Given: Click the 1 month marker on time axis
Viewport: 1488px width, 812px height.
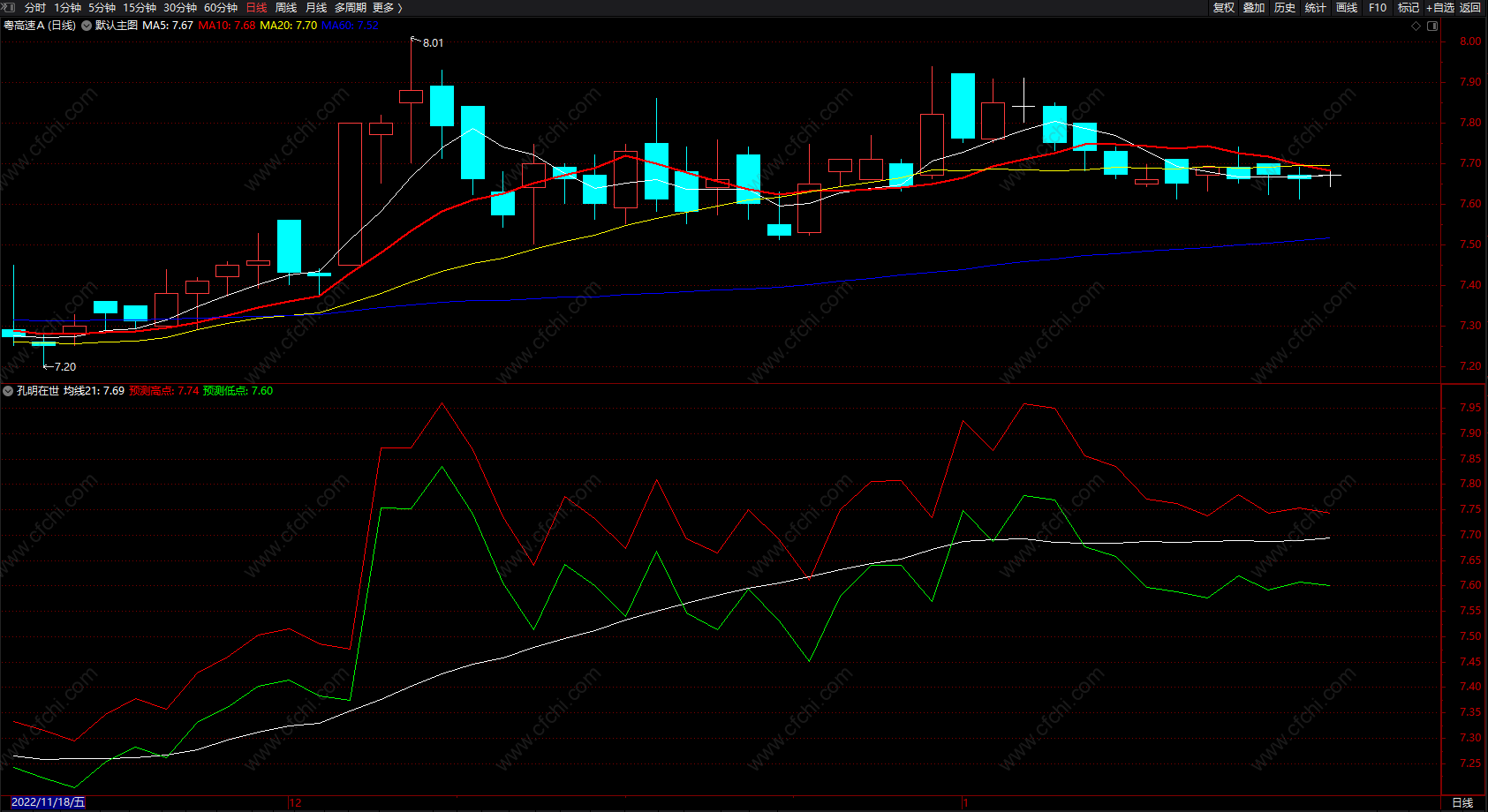Looking at the screenshot, I should (x=966, y=803).
